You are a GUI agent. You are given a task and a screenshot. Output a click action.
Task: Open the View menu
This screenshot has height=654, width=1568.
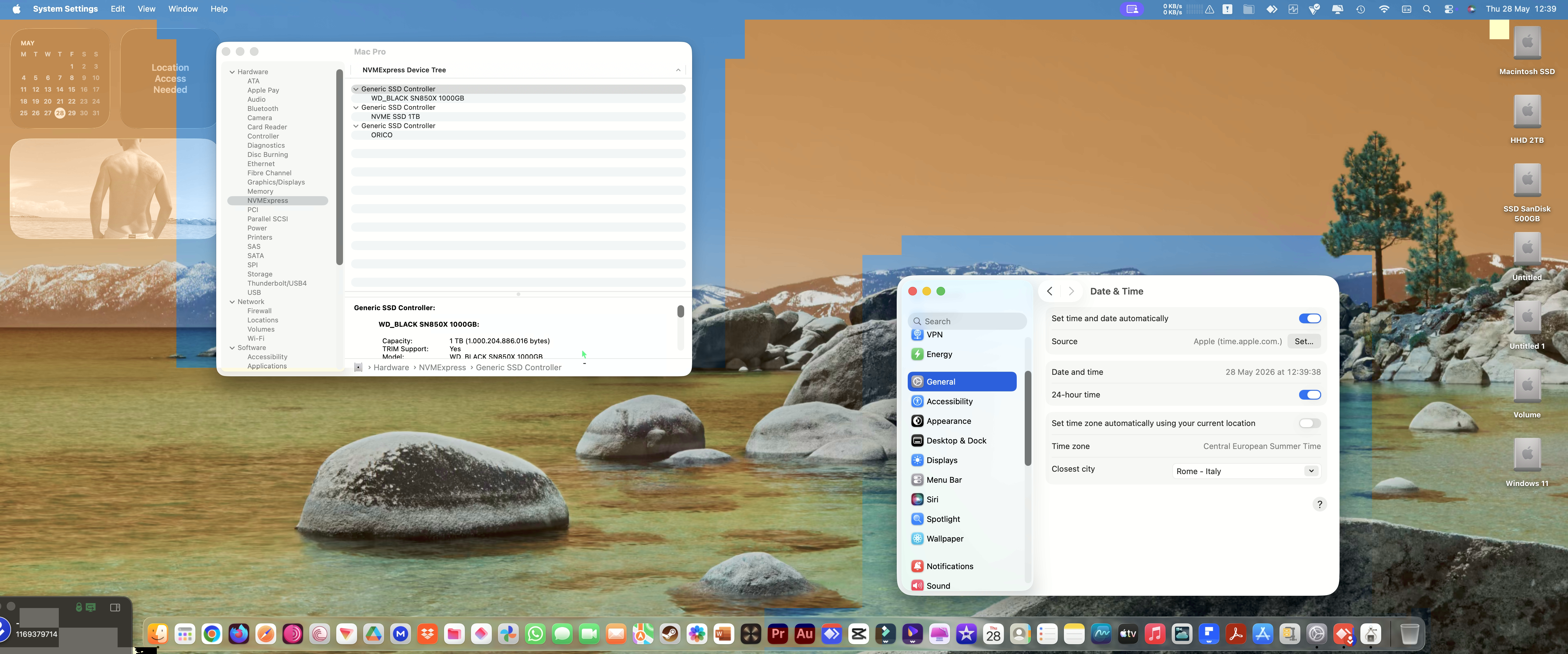(x=146, y=9)
